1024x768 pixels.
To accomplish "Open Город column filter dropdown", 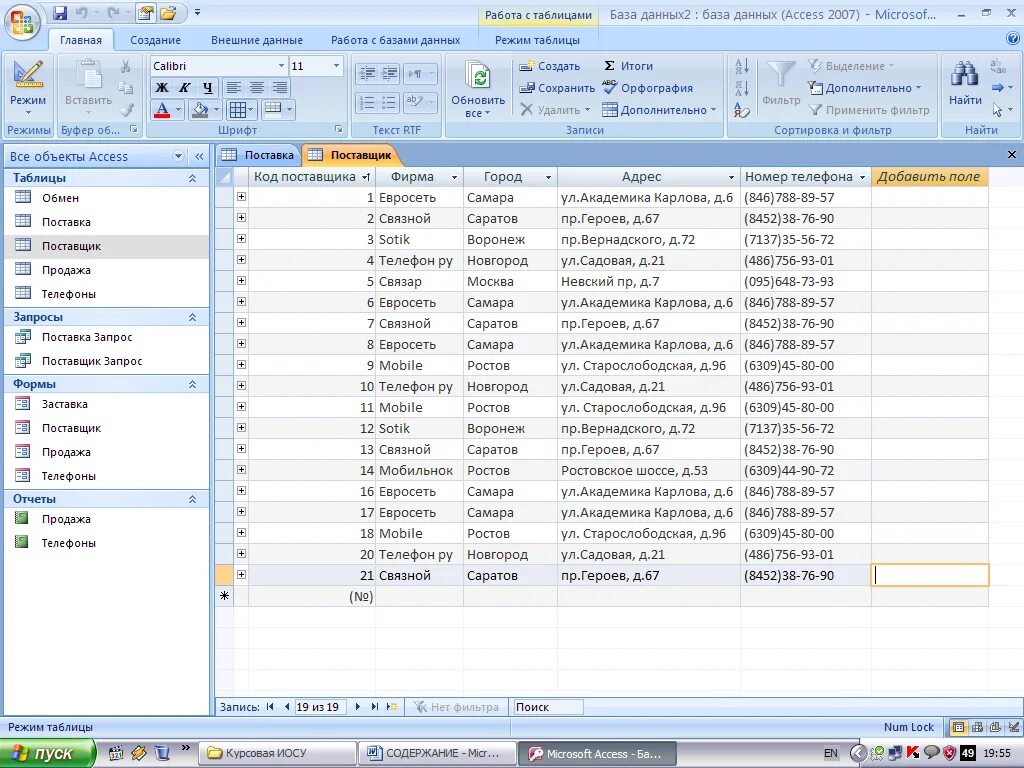I will click(x=548, y=177).
